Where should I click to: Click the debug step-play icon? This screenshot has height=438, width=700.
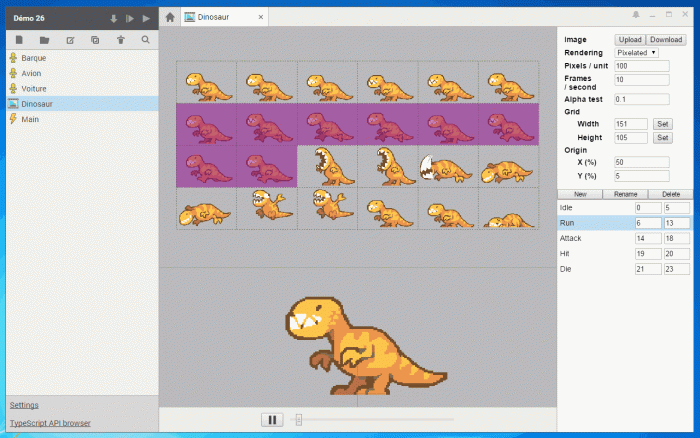tap(130, 19)
